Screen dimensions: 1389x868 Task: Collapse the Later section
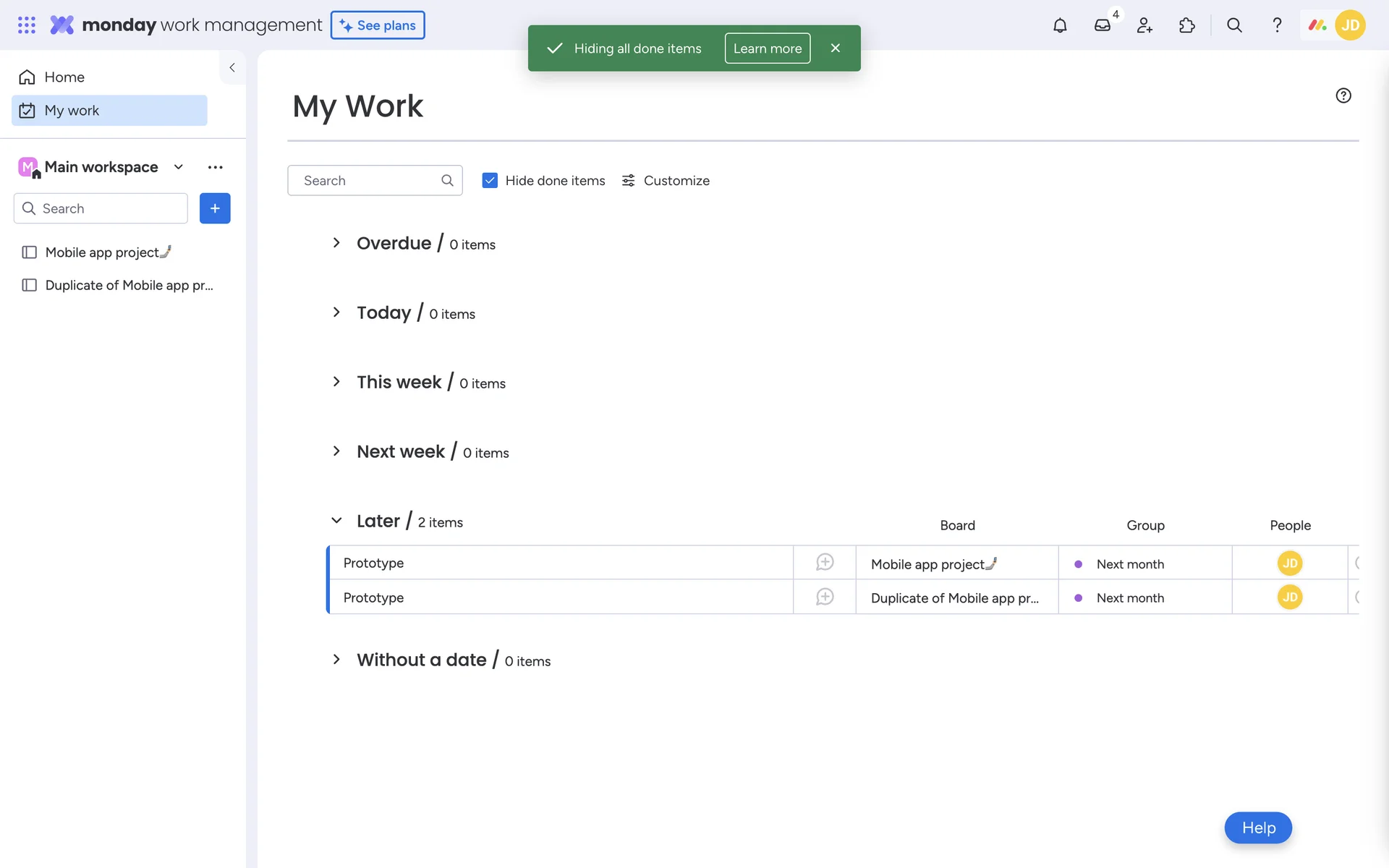pyautogui.click(x=336, y=521)
